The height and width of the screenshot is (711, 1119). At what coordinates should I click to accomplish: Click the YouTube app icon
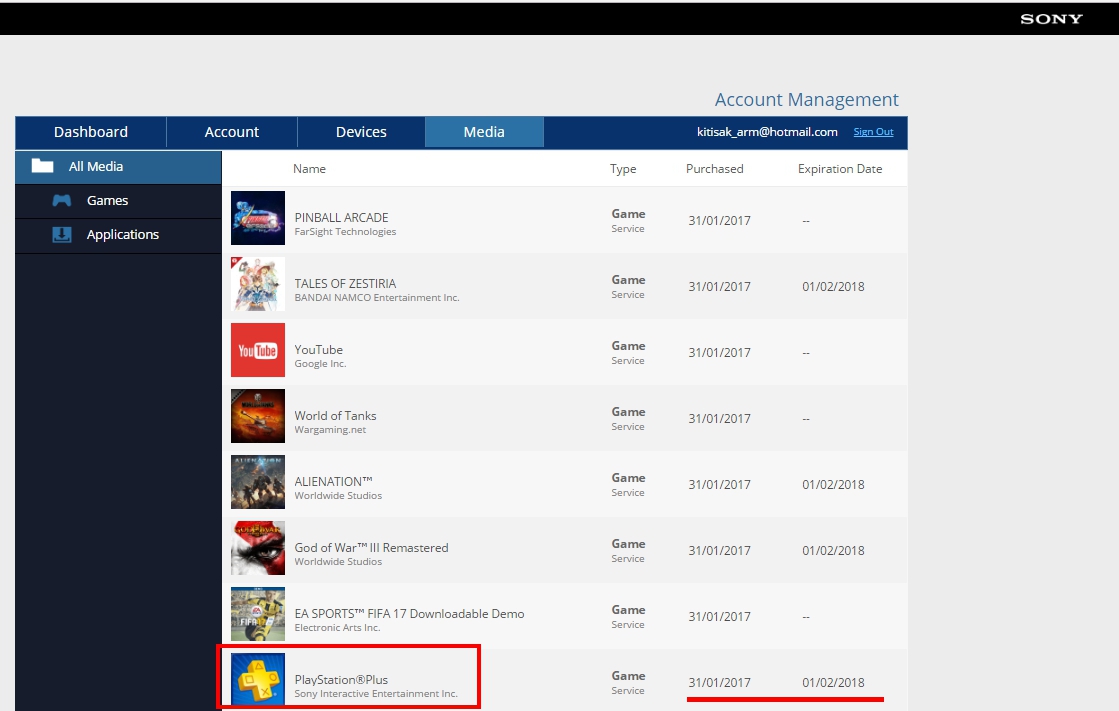pyautogui.click(x=258, y=350)
